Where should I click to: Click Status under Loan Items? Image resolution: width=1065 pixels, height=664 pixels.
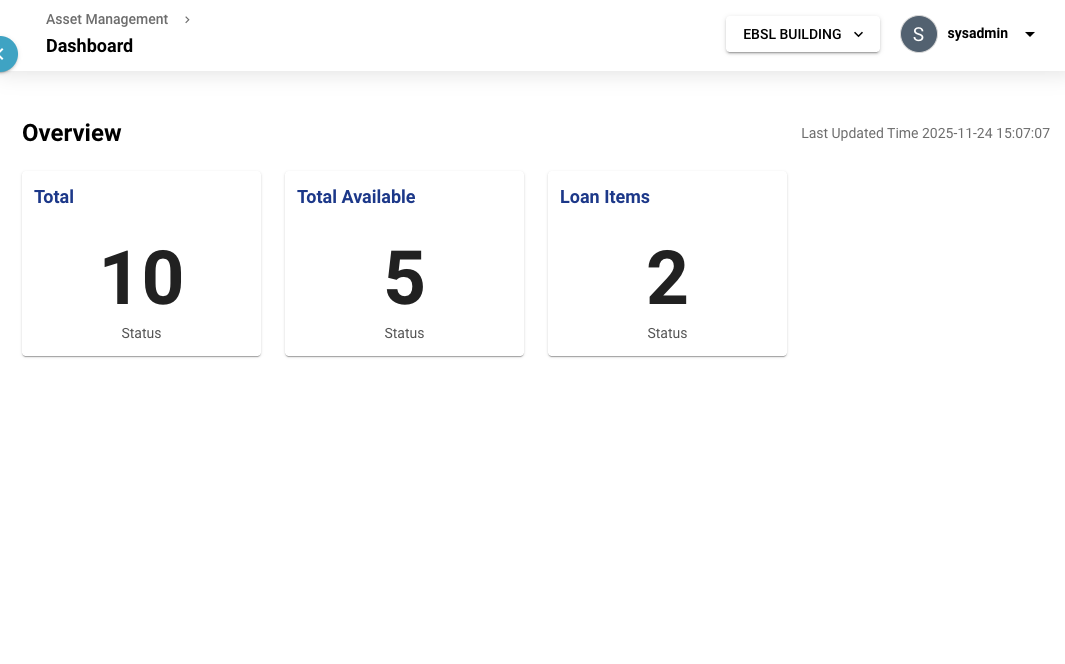tap(667, 333)
